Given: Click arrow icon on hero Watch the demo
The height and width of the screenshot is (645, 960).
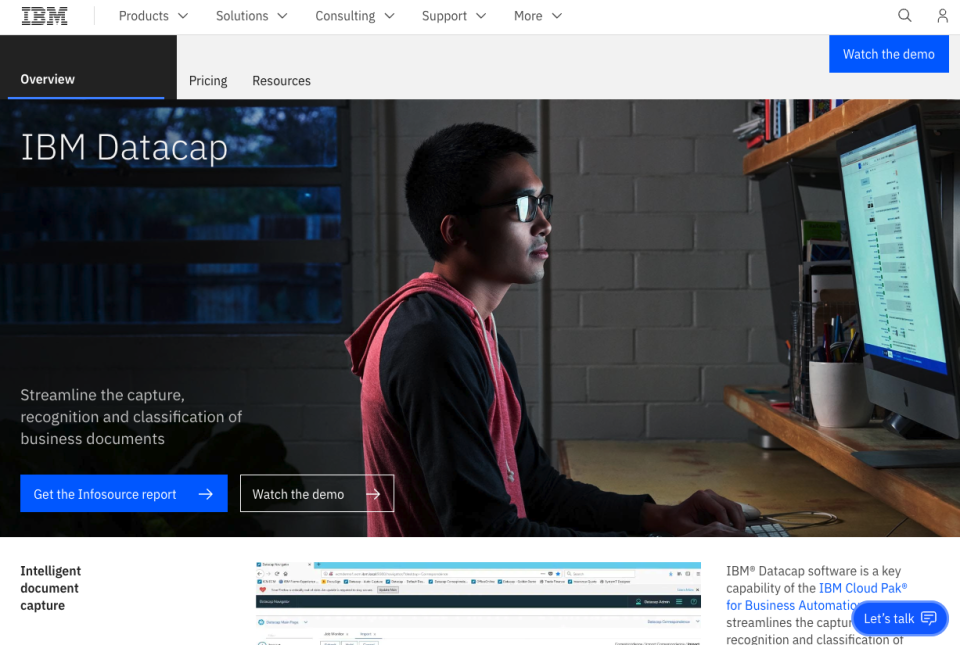Looking at the screenshot, I should (373, 494).
